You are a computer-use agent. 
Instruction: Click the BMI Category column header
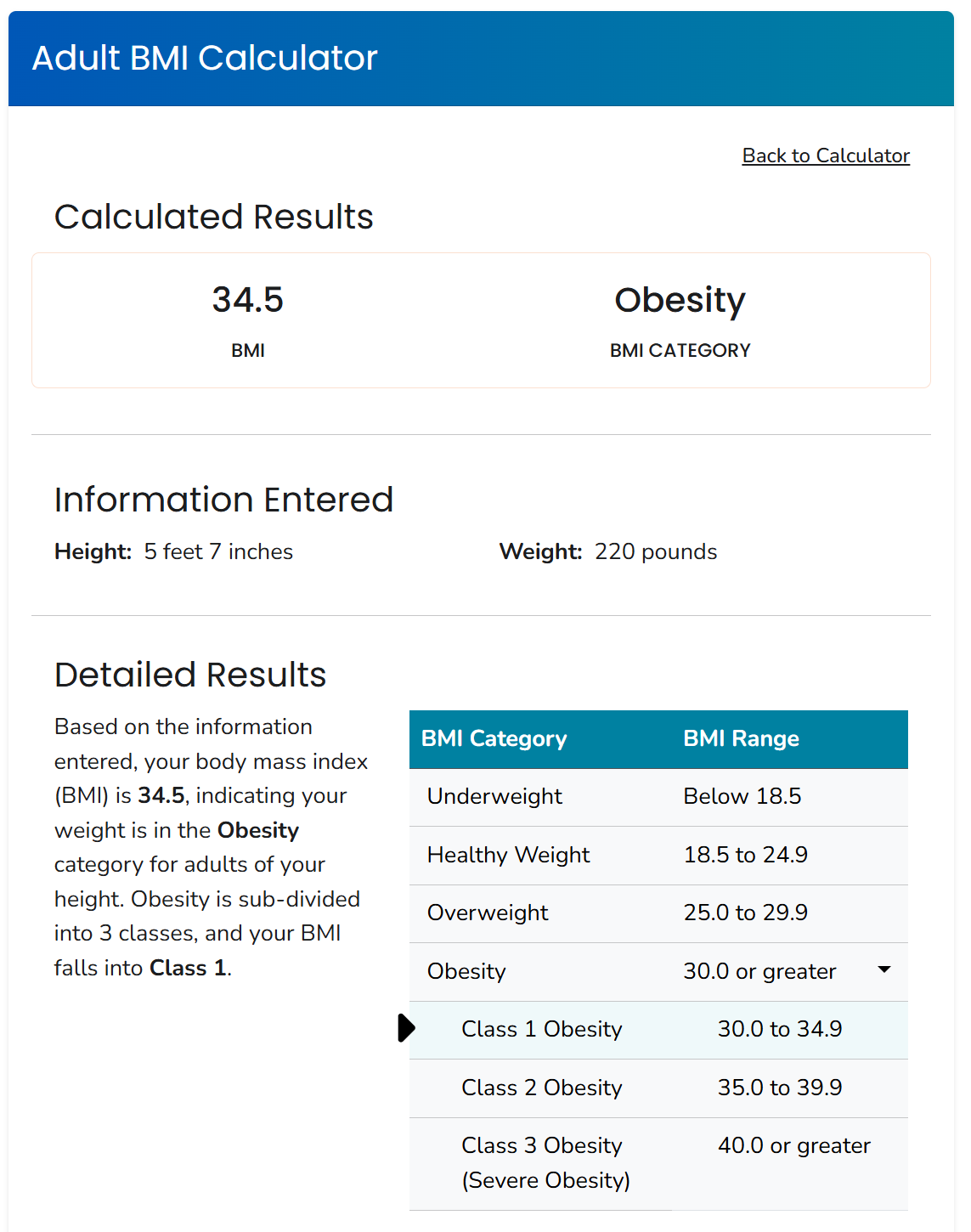494,739
